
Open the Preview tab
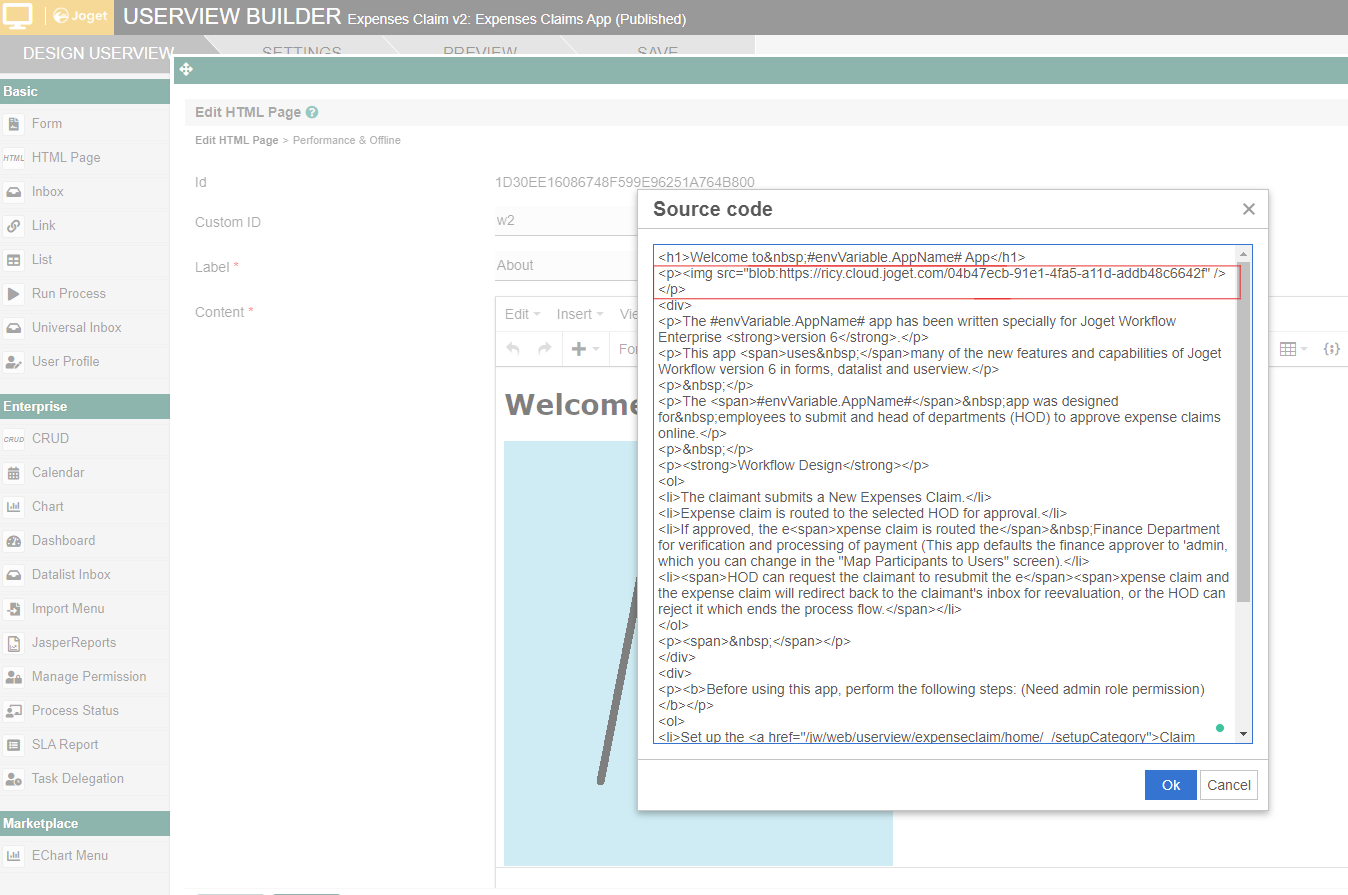click(480, 52)
